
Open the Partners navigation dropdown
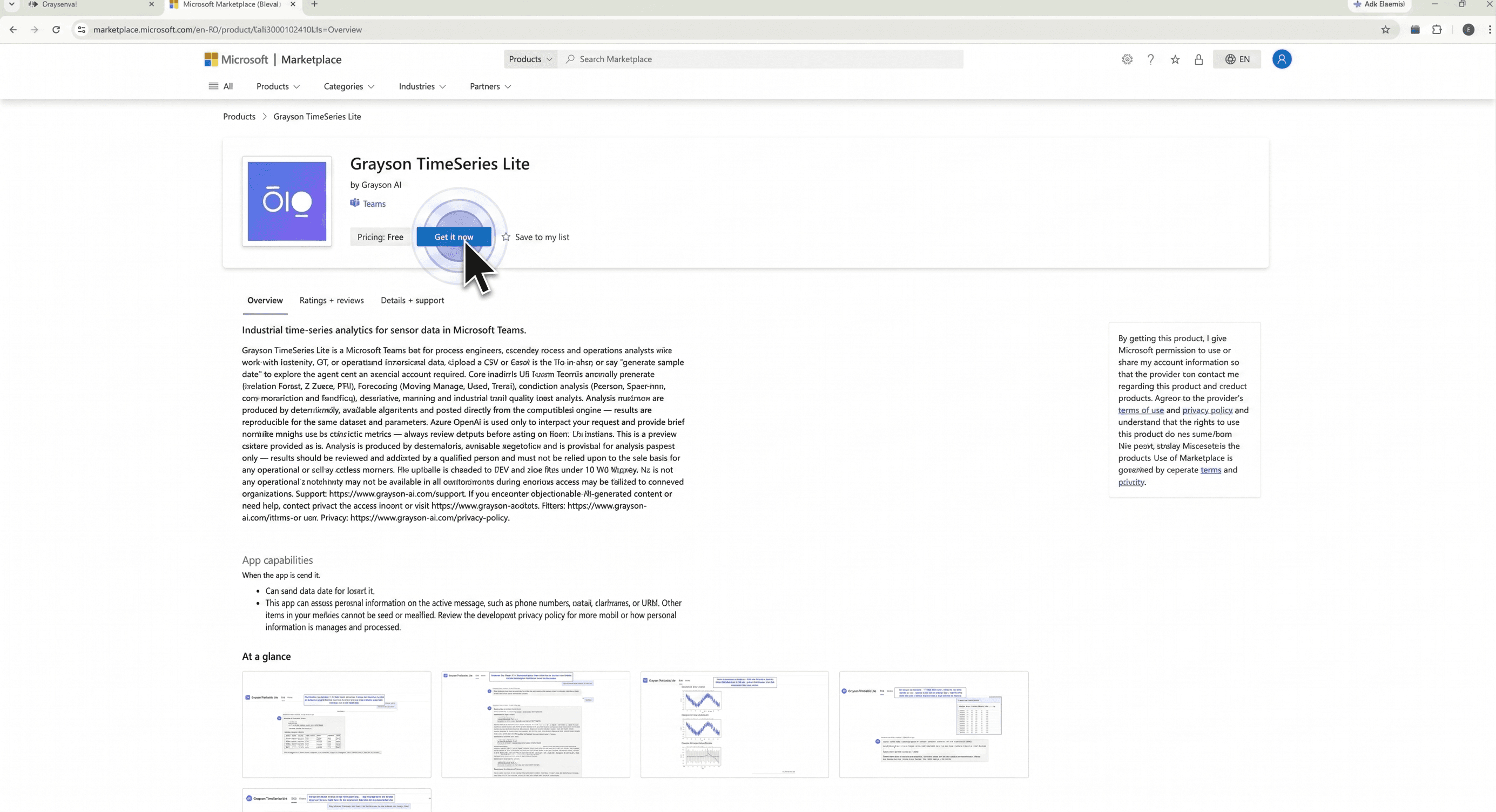(x=490, y=86)
